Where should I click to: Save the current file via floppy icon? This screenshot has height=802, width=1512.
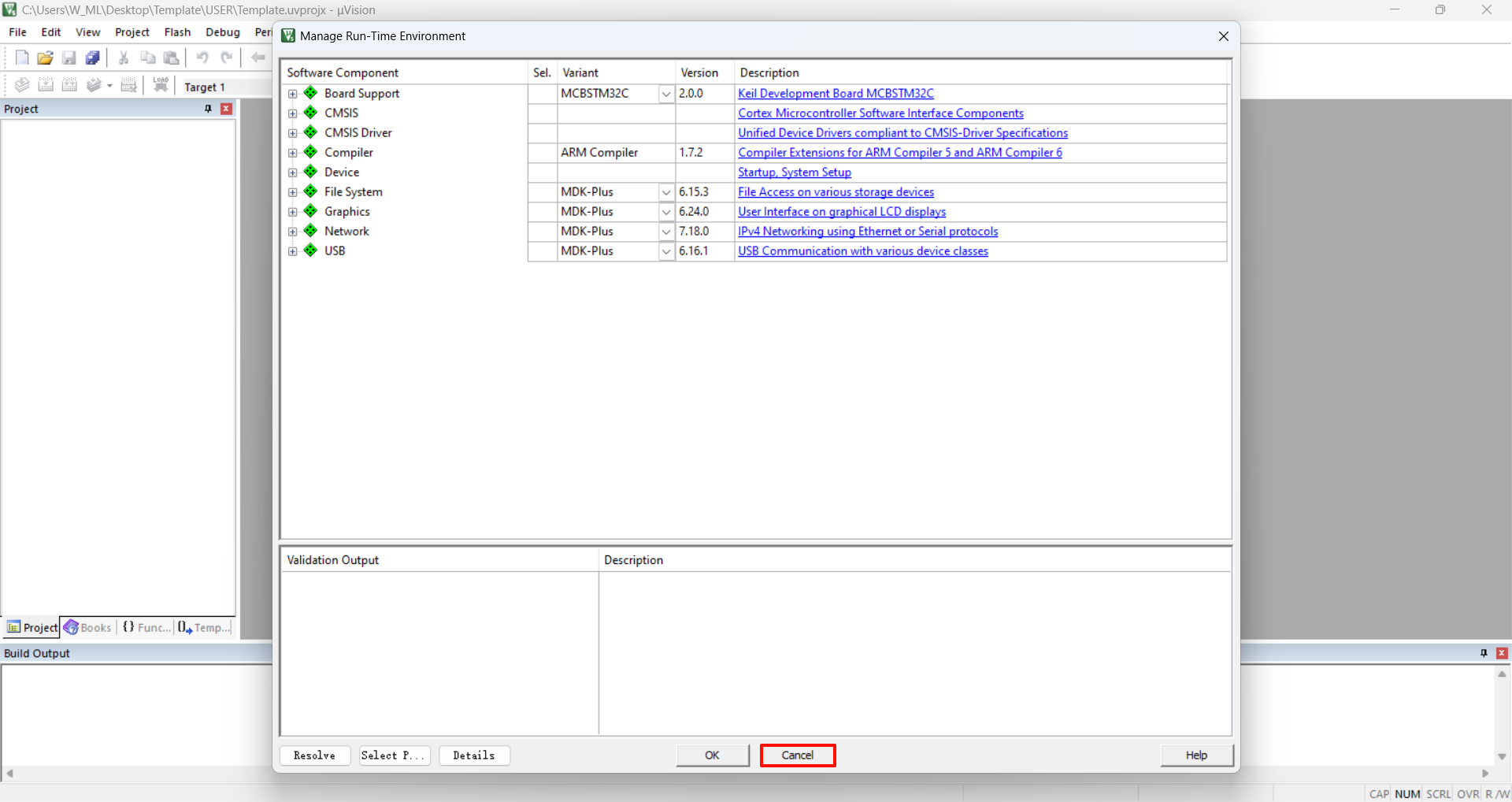point(69,58)
